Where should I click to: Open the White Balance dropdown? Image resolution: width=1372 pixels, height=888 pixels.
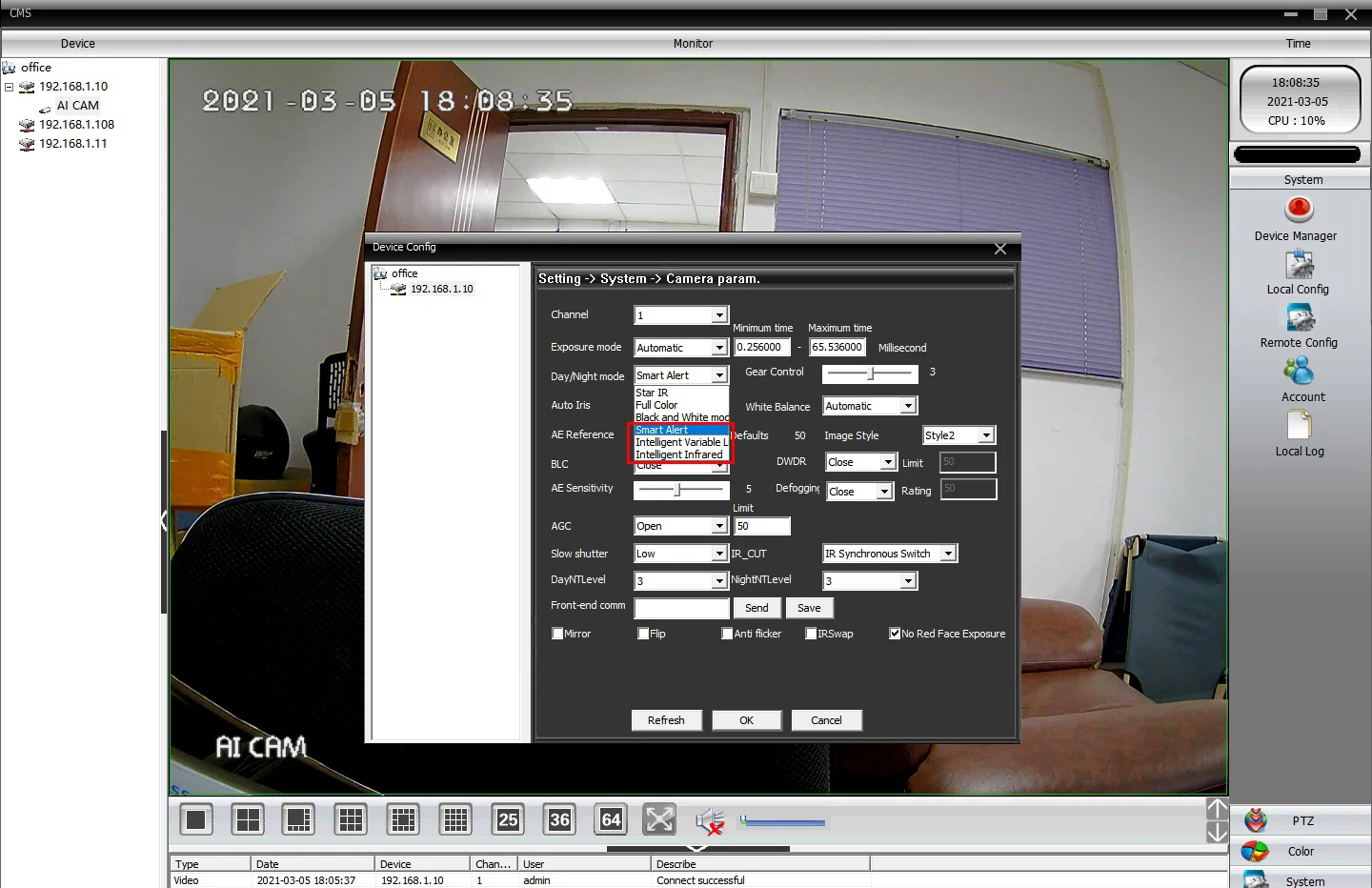coord(870,406)
